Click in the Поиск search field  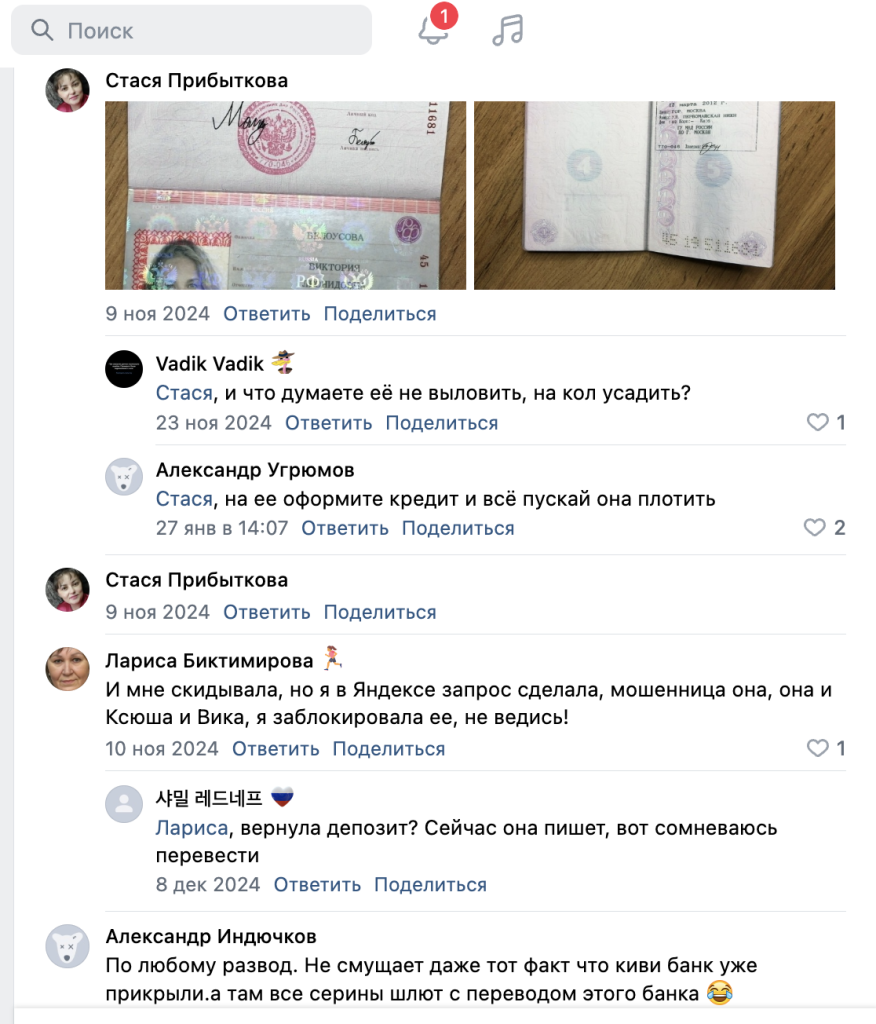[191, 30]
